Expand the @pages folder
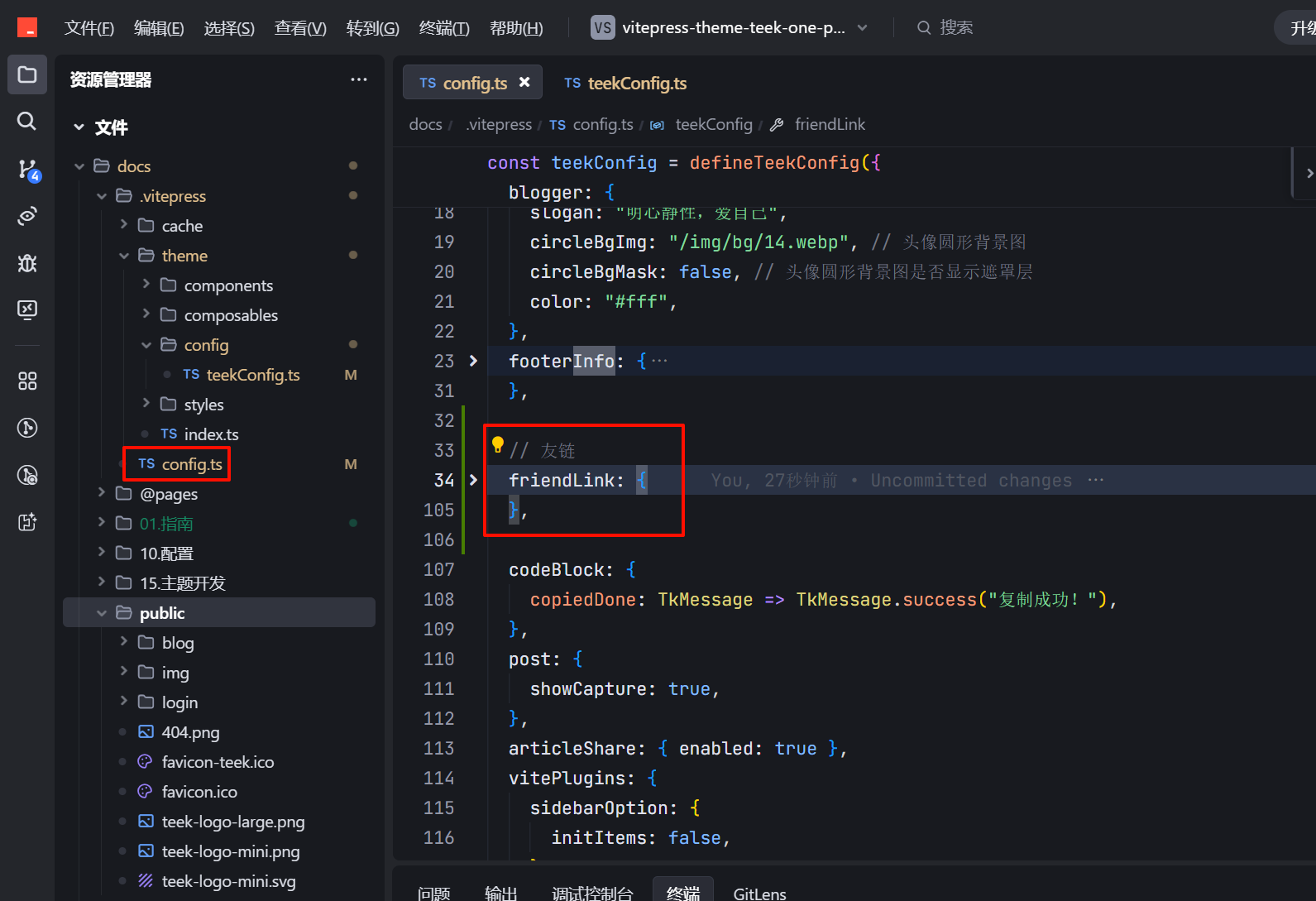This screenshot has height=901, width=1316. tap(102, 492)
